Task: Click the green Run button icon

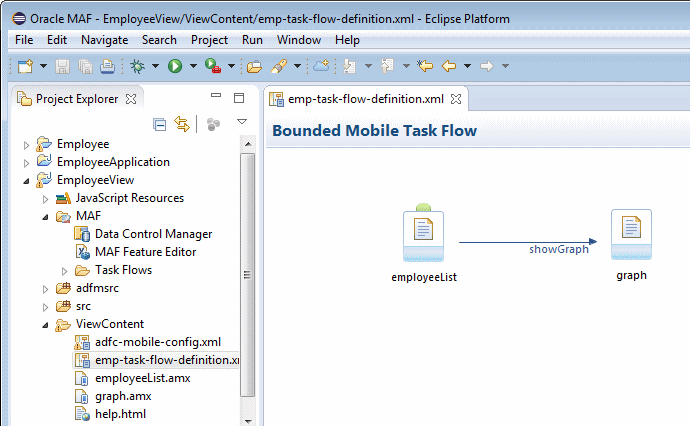Action: click(x=175, y=66)
